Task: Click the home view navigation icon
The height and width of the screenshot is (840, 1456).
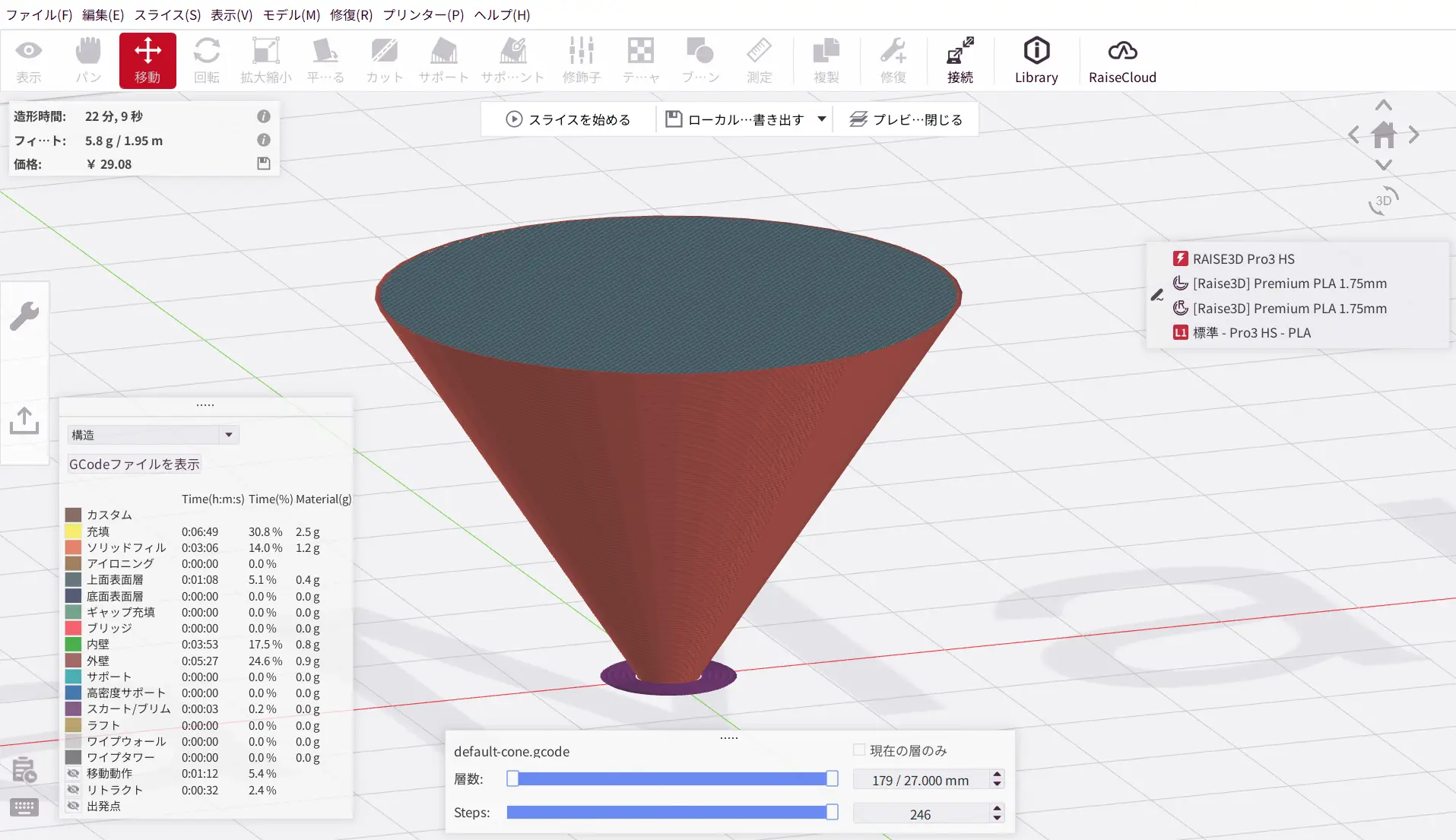Action: coord(1383,135)
